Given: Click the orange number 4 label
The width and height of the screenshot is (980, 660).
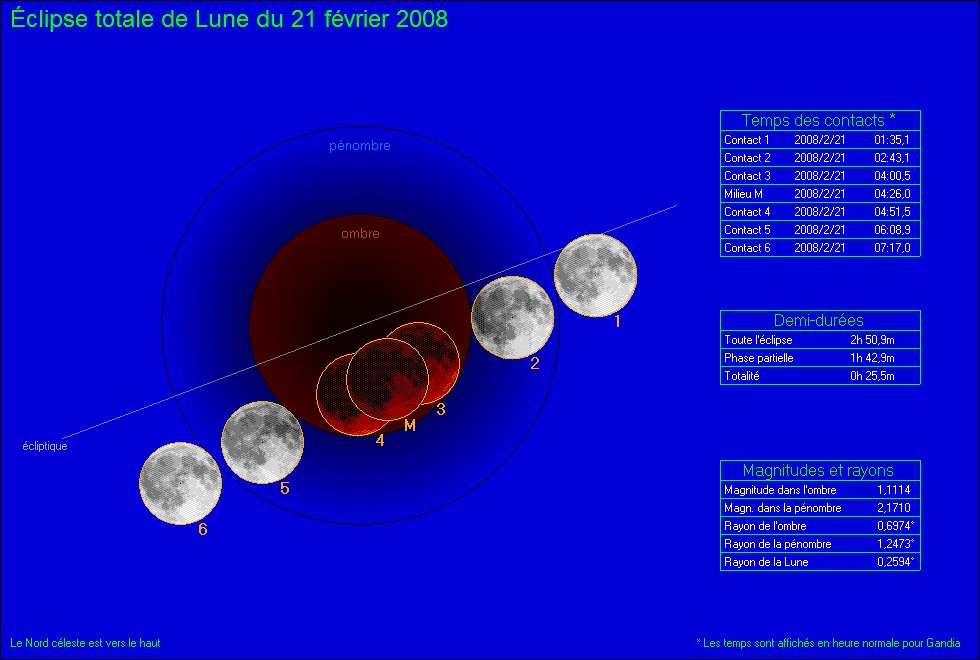Looking at the screenshot, I should pyautogui.click(x=380, y=439).
